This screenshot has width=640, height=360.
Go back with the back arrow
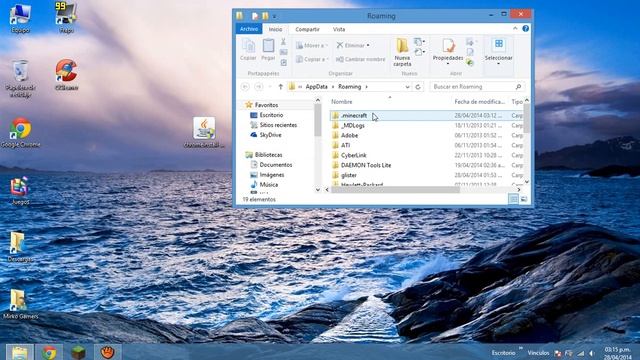pyautogui.click(x=245, y=87)
